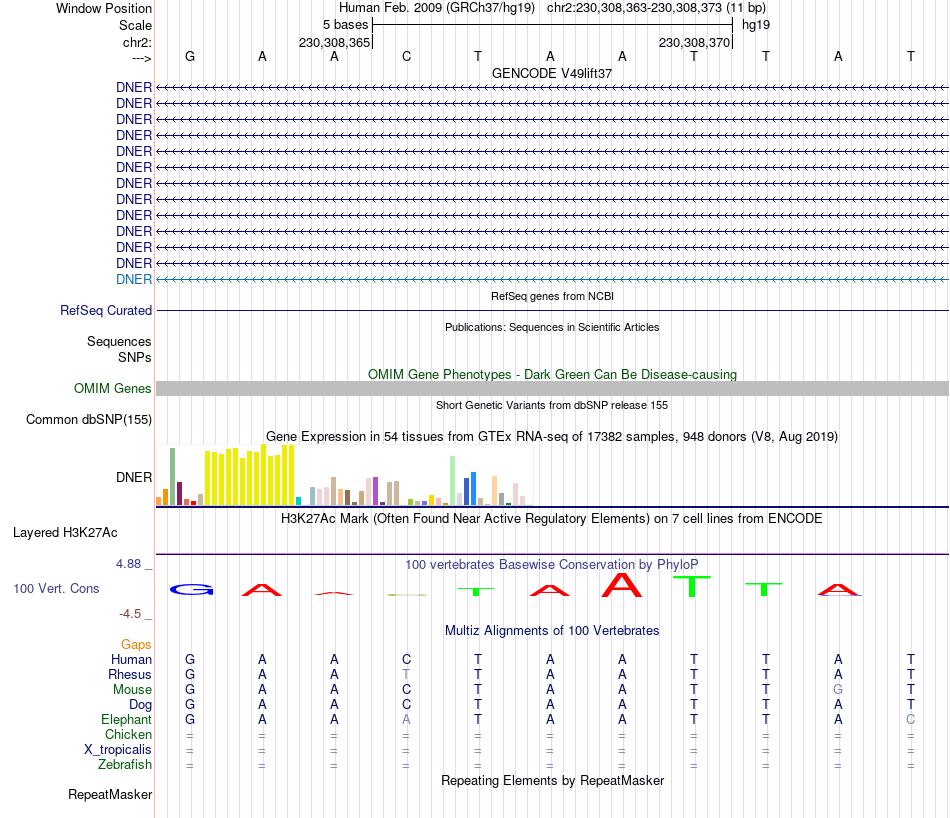Click the -4.5 PhyloP lower scale value
The image size is (950, 818).
tap(130, 614)
